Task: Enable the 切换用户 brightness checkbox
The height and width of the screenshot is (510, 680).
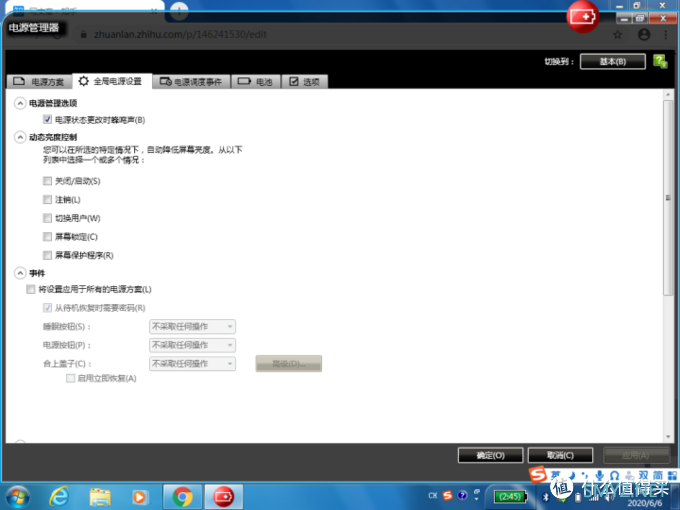Action: point(47,218)
